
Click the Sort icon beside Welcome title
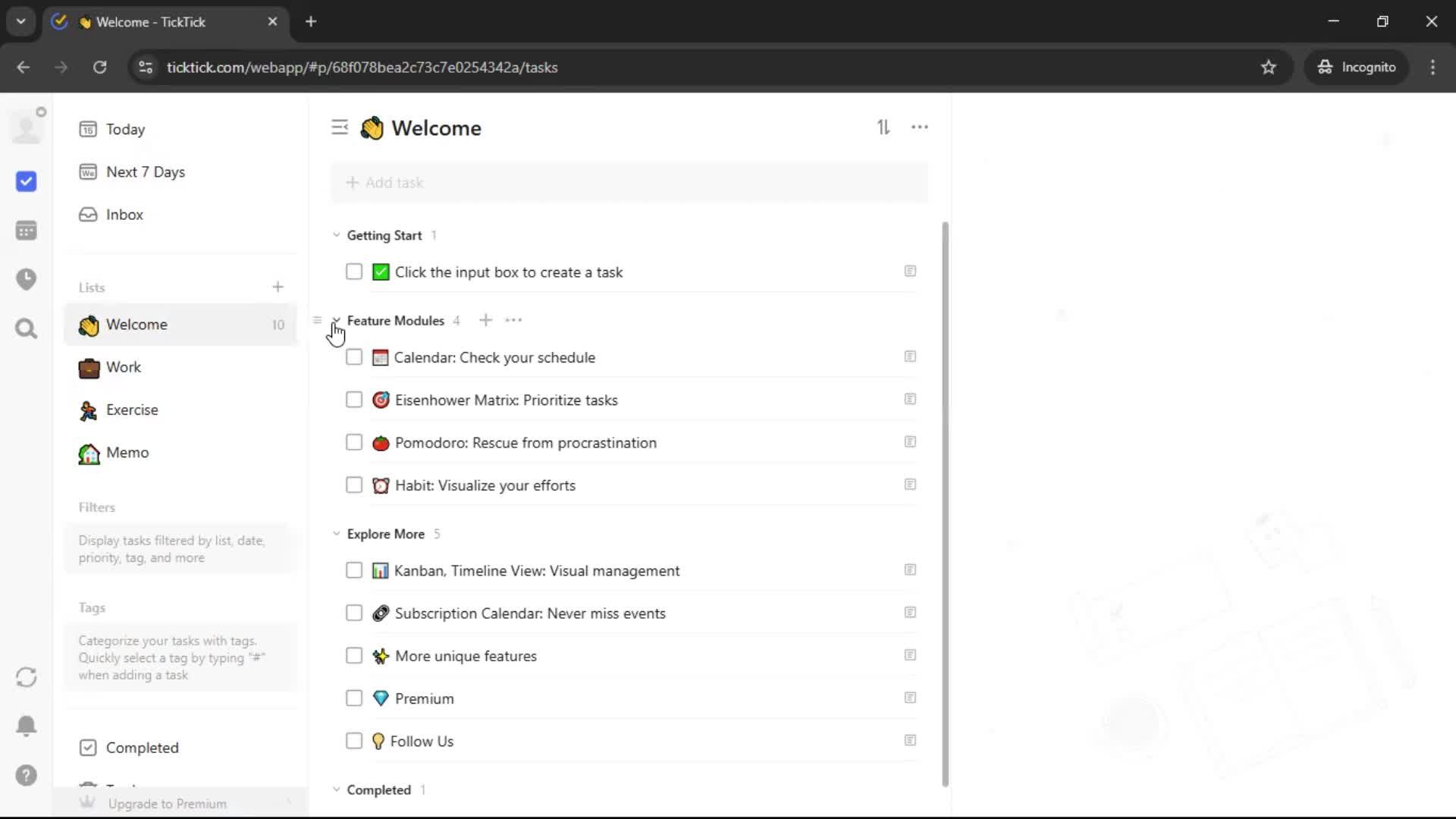pos(883,127)
